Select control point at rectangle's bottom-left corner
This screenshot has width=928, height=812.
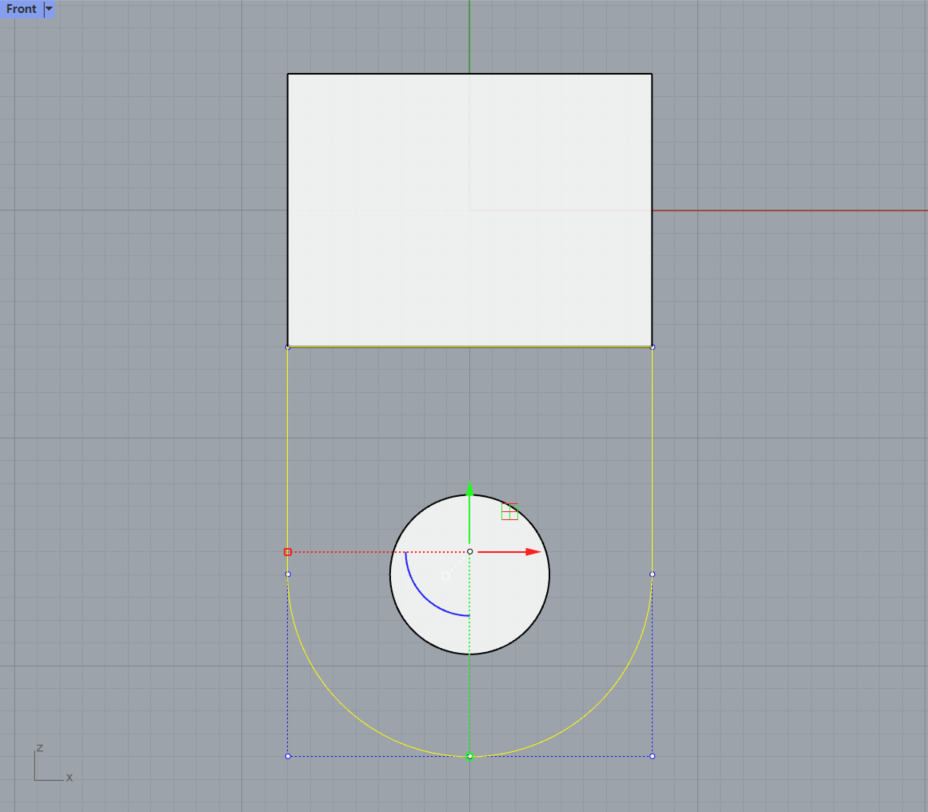(288, 347)
